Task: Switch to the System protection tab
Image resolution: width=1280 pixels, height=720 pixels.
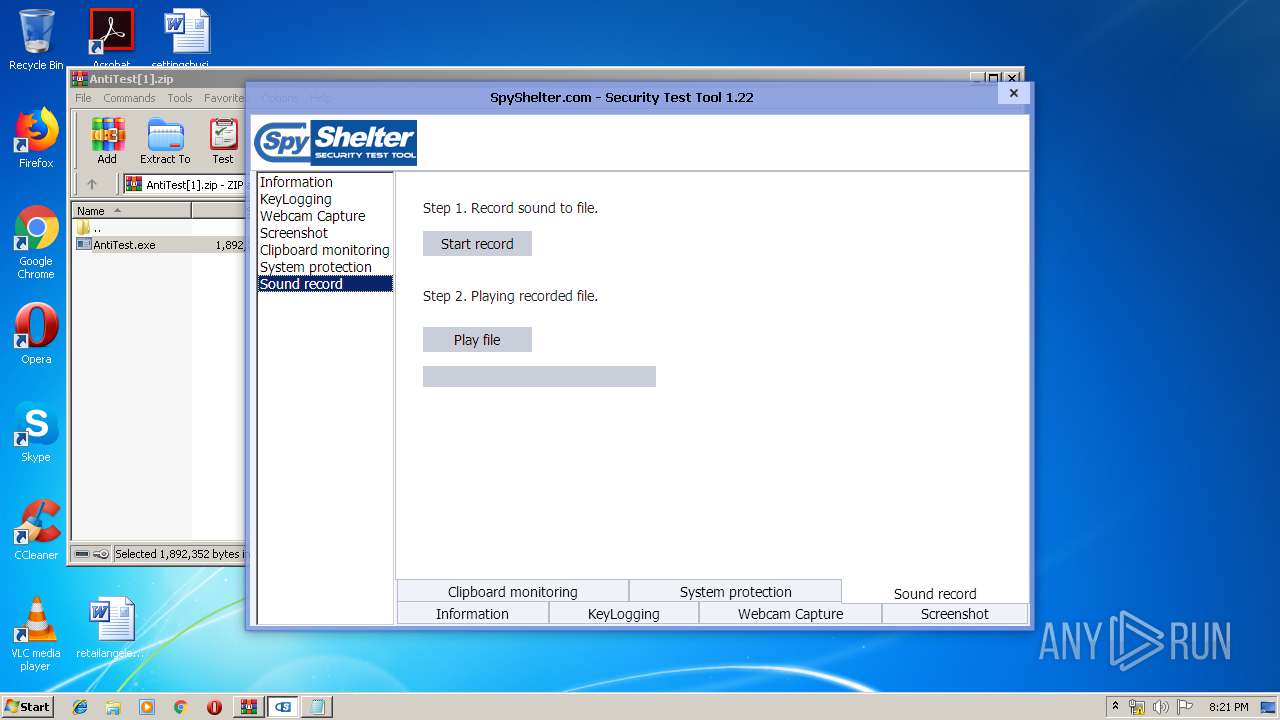Action: pyautogui.click(x=735, y=592)
